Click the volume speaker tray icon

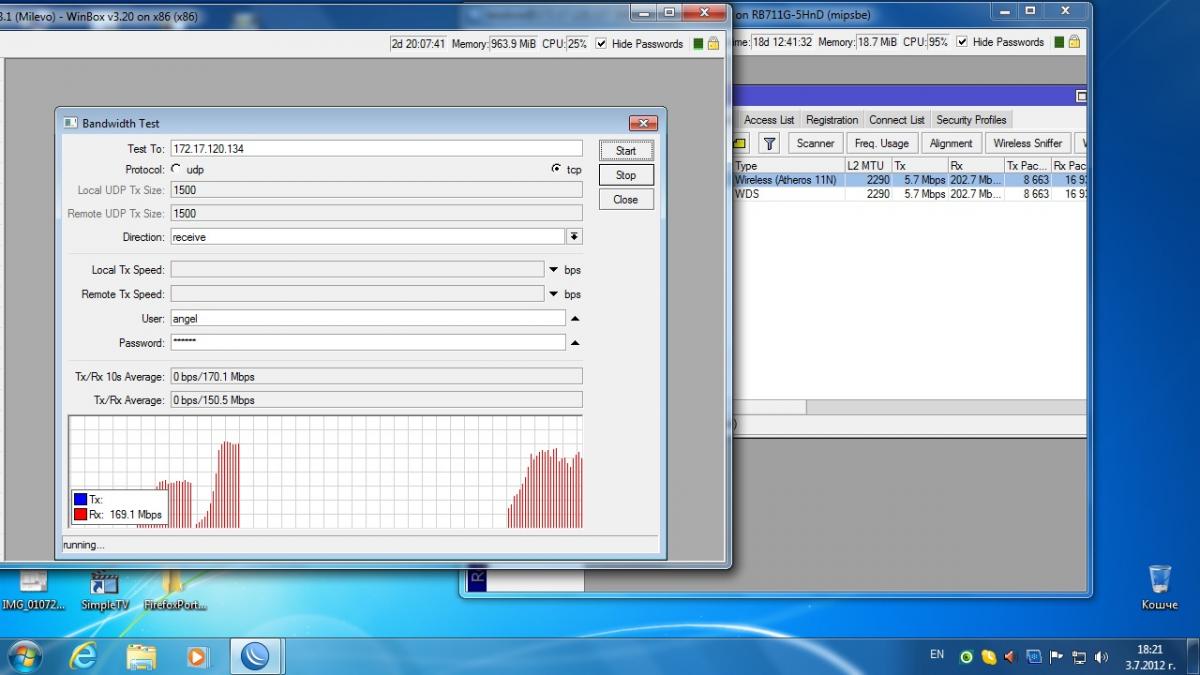1101,657
